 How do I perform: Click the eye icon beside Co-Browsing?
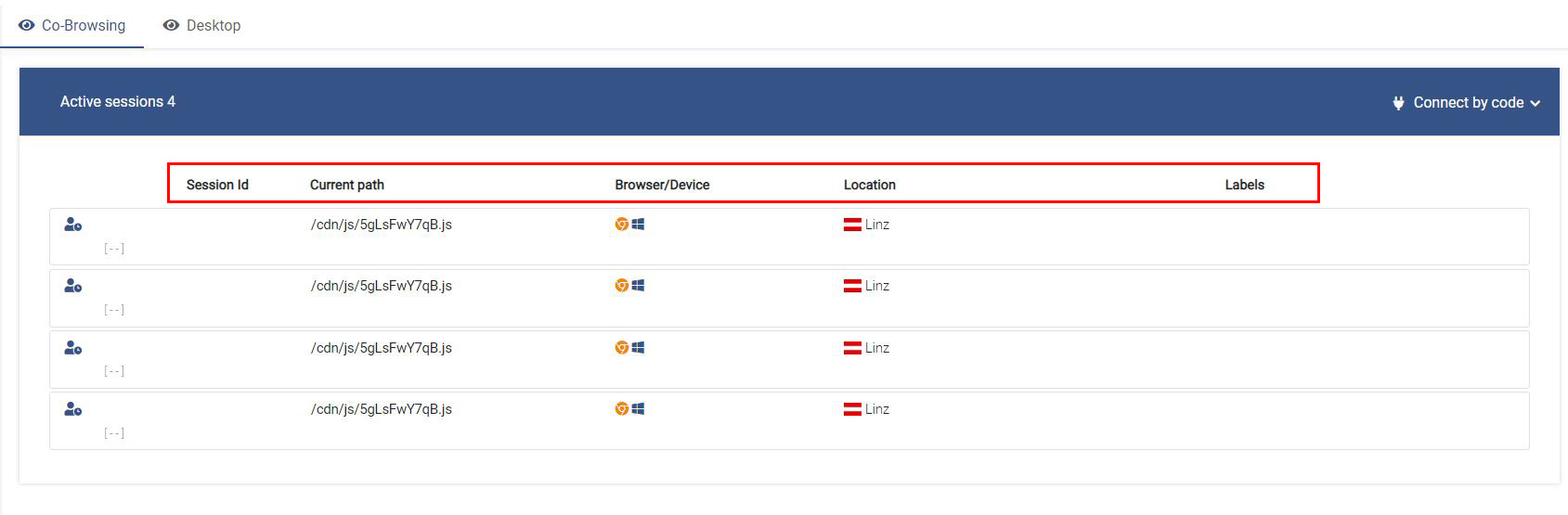click(x=27, y=25)
